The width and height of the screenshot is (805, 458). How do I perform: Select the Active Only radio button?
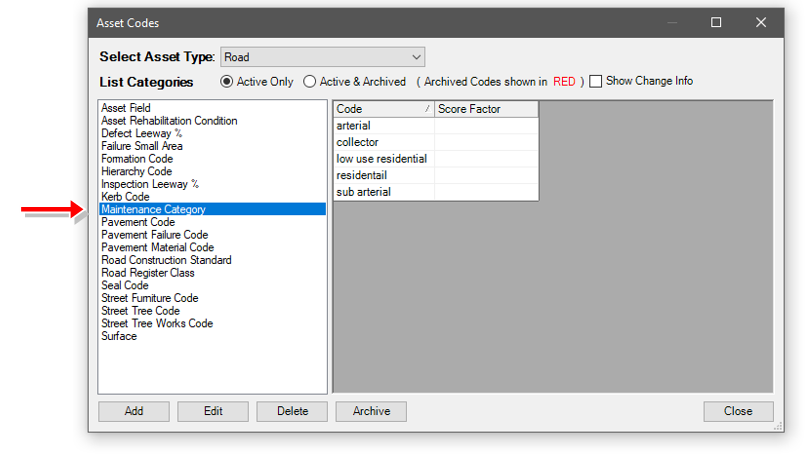[226, 82]
